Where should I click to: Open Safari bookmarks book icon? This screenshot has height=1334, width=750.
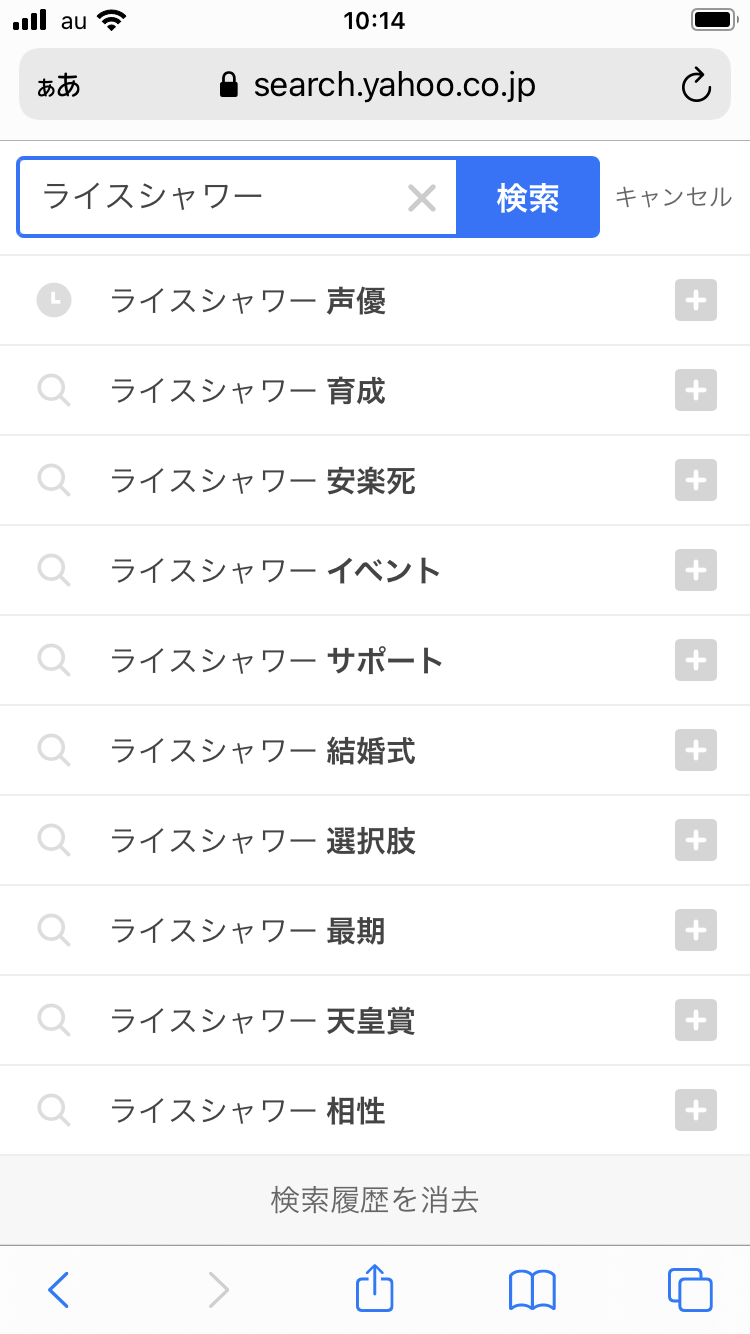point(532,1289)
